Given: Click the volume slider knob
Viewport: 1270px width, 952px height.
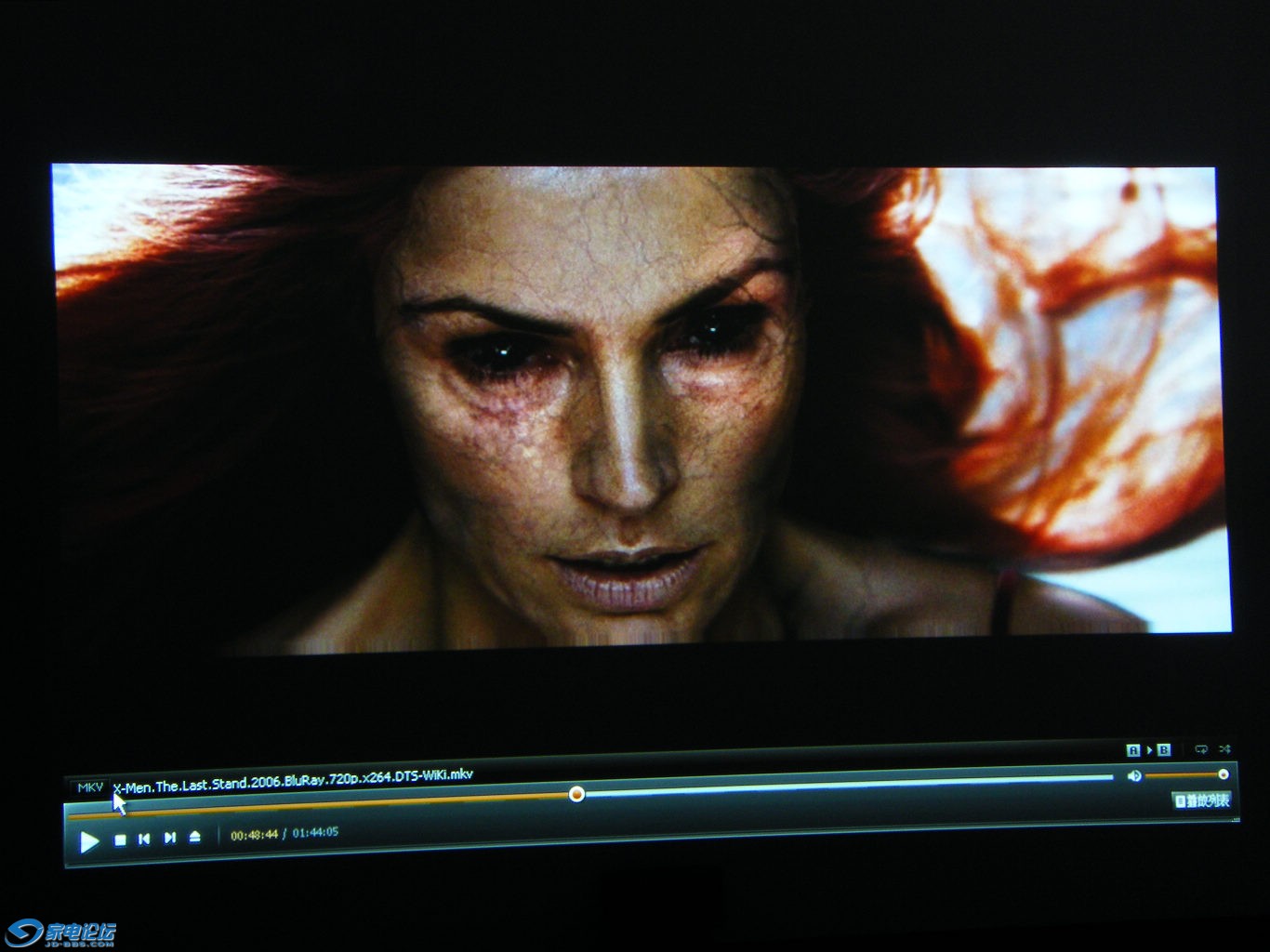Looking at the screenshot, I should [1224, 774].
